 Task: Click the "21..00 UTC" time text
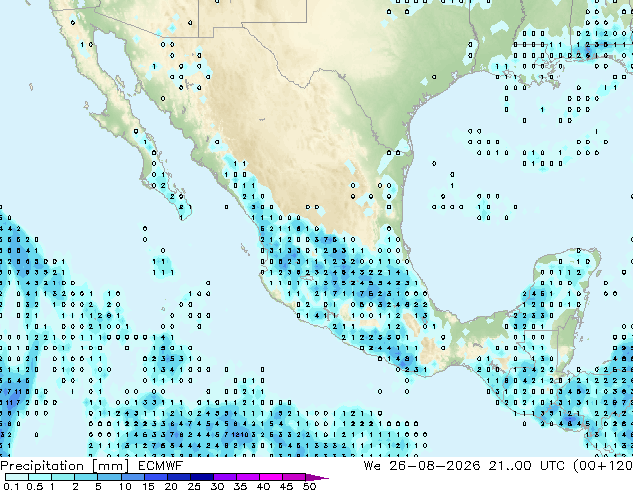tap(526, 466)
